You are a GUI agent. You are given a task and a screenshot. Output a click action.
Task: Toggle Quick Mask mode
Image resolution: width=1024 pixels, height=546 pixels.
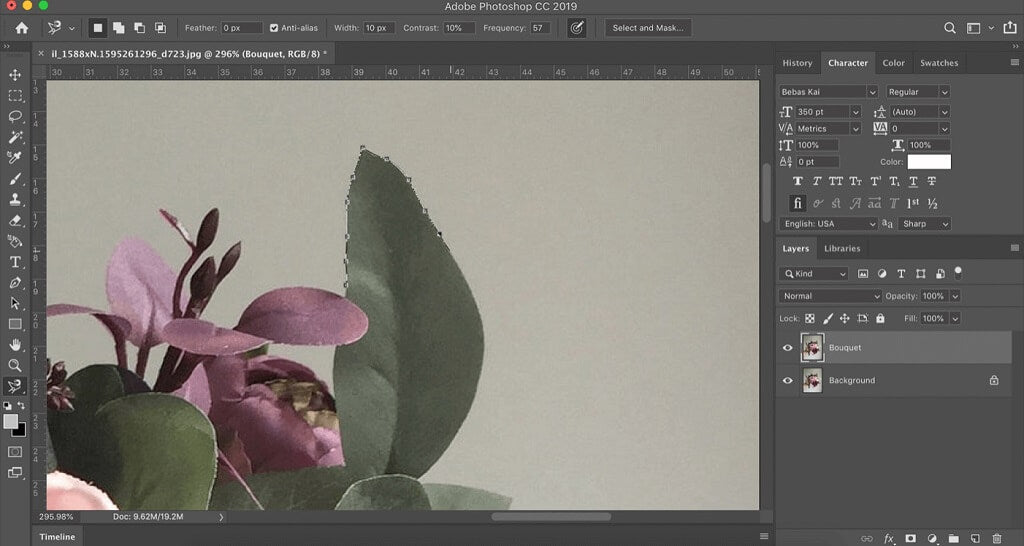(x=15, y=452)
